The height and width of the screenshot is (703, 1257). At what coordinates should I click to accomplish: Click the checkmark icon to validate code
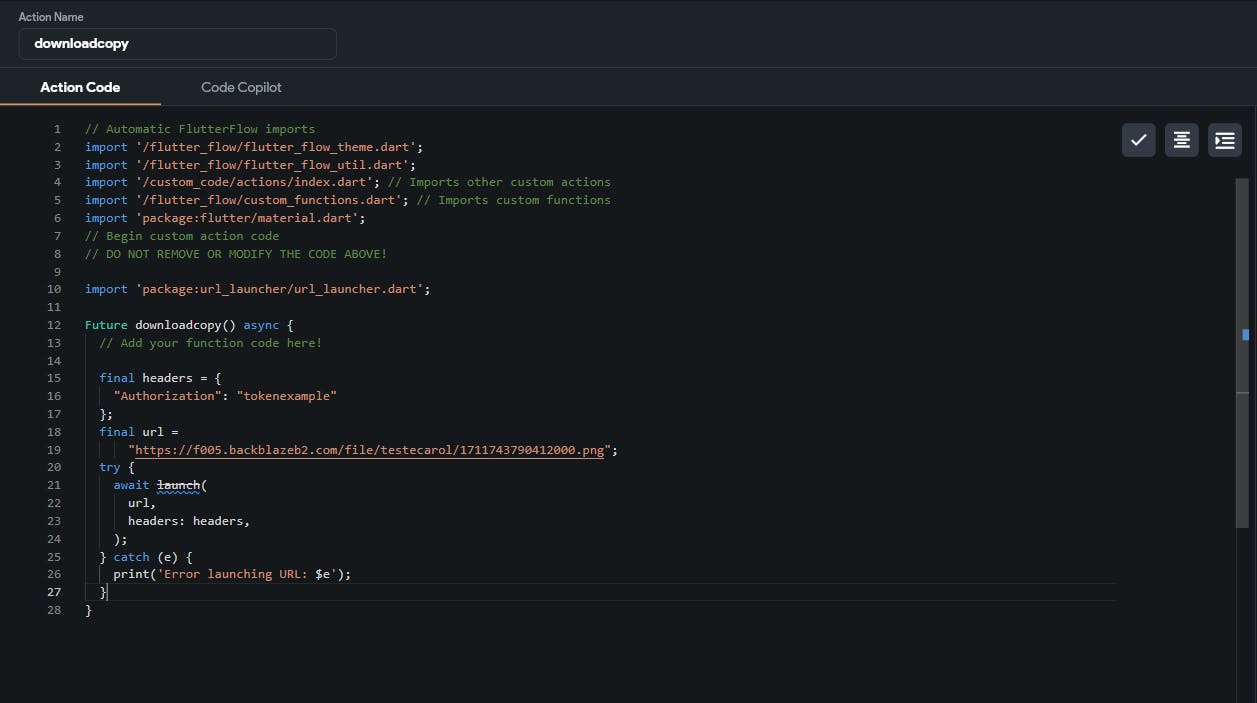pyautogui.click(x=1138, y=141)
